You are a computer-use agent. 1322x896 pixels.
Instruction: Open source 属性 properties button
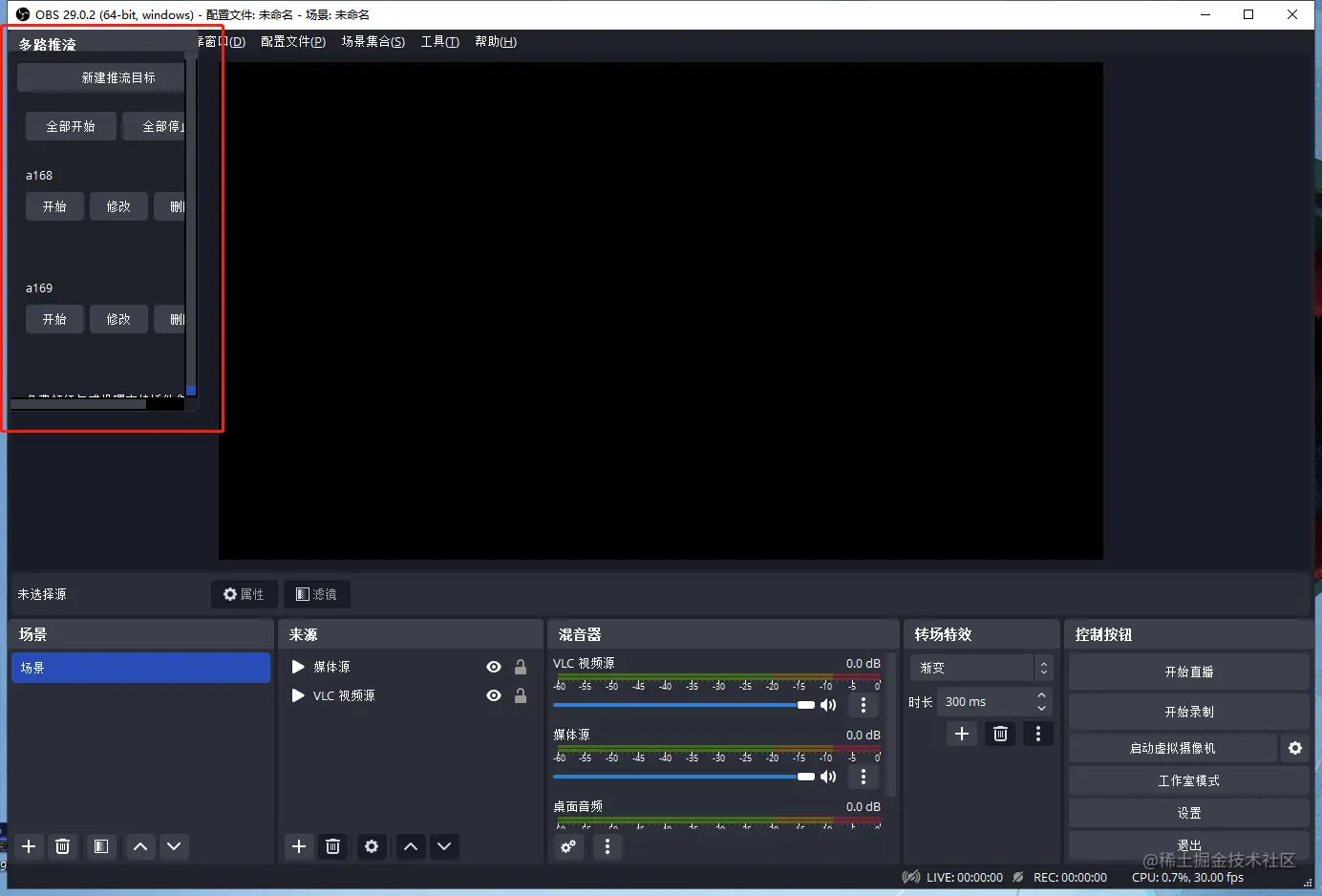(x=244, y=594)
